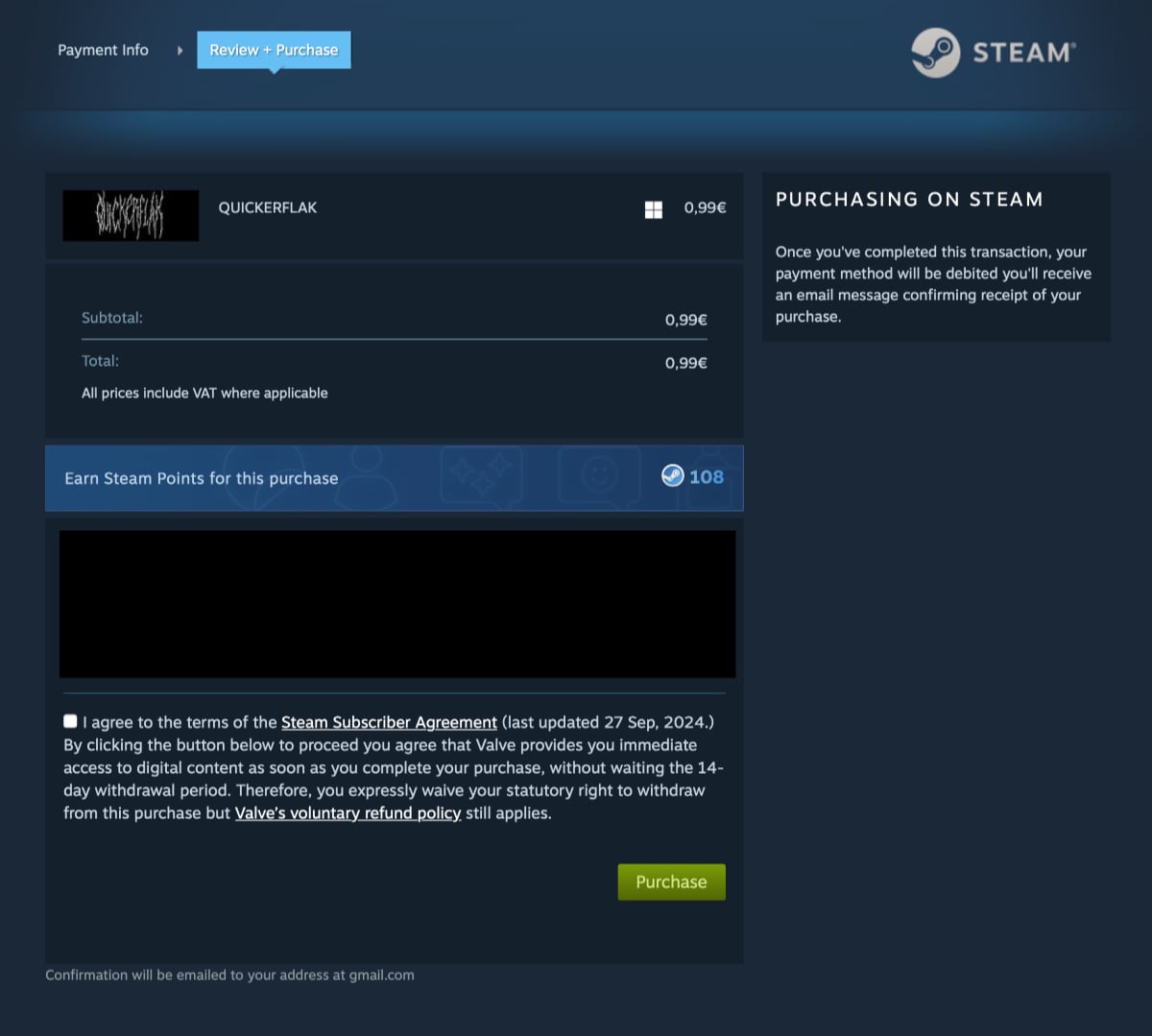Click the Earn Steam Points banner text
Image resolution: width=1152 pixels, height=1036 pixels.
pyautogui.click(x=202, y=478)
